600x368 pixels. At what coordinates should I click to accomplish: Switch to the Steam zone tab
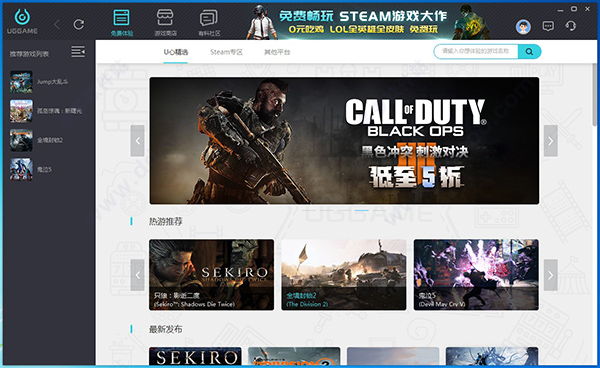coord(227,52)
